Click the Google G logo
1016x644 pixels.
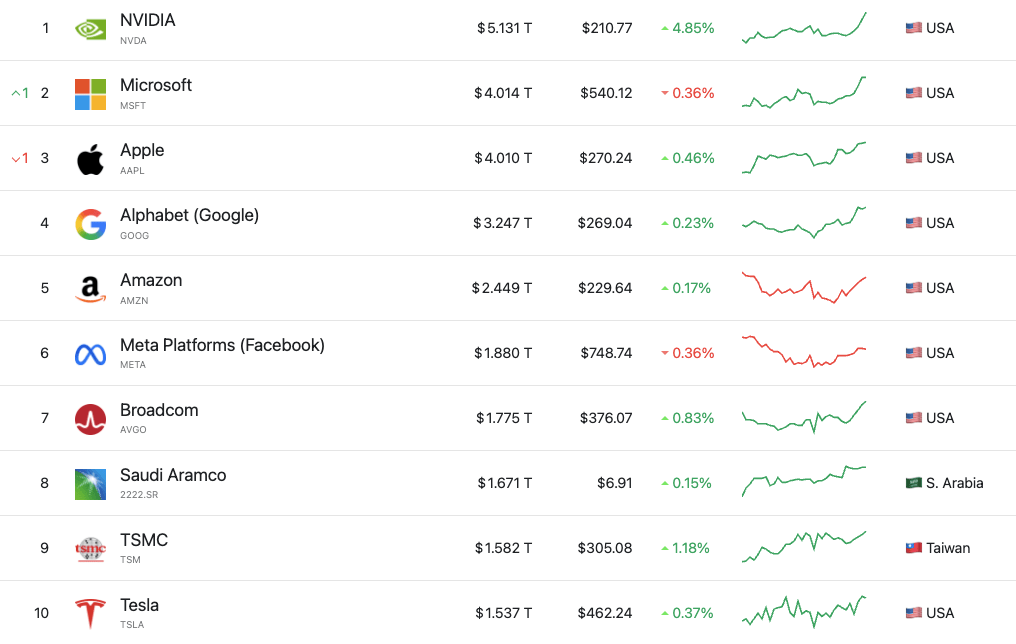point(90,224)
